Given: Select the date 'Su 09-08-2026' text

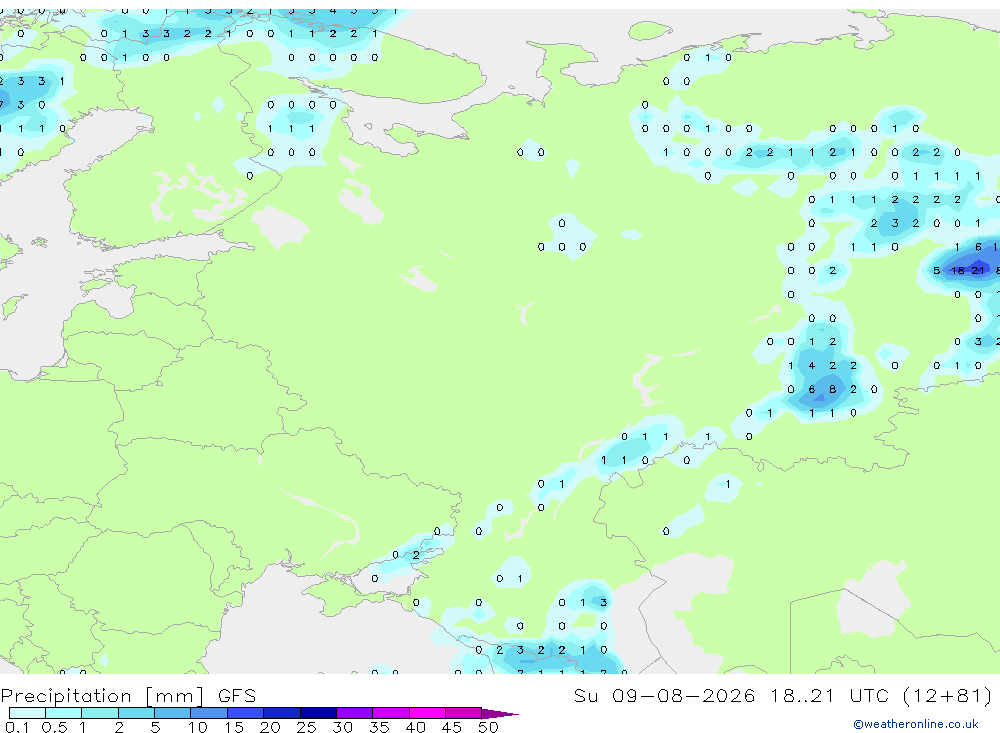Looking at the screenshot, I should [664, 696].
